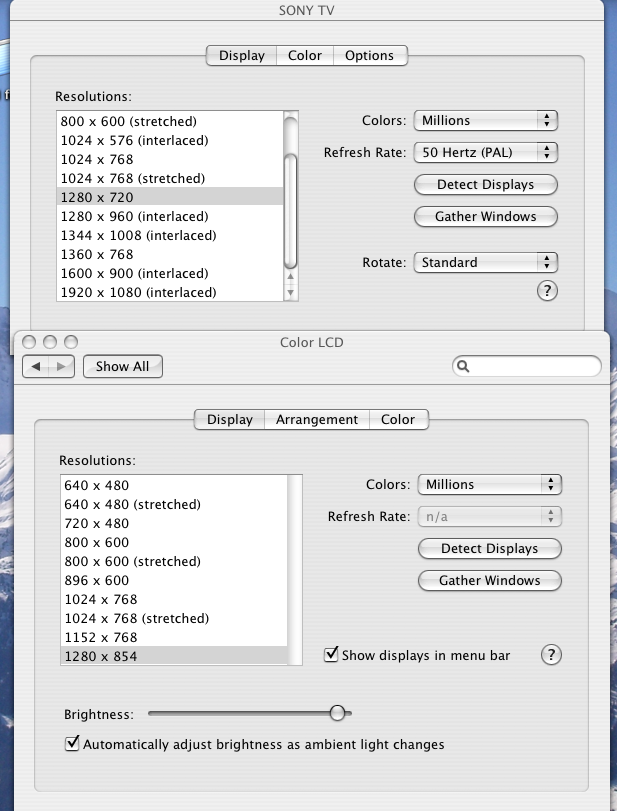Select Display tab in Color LCD window
The height and width of the screenshot is (811, 617).
click(230, 419)
